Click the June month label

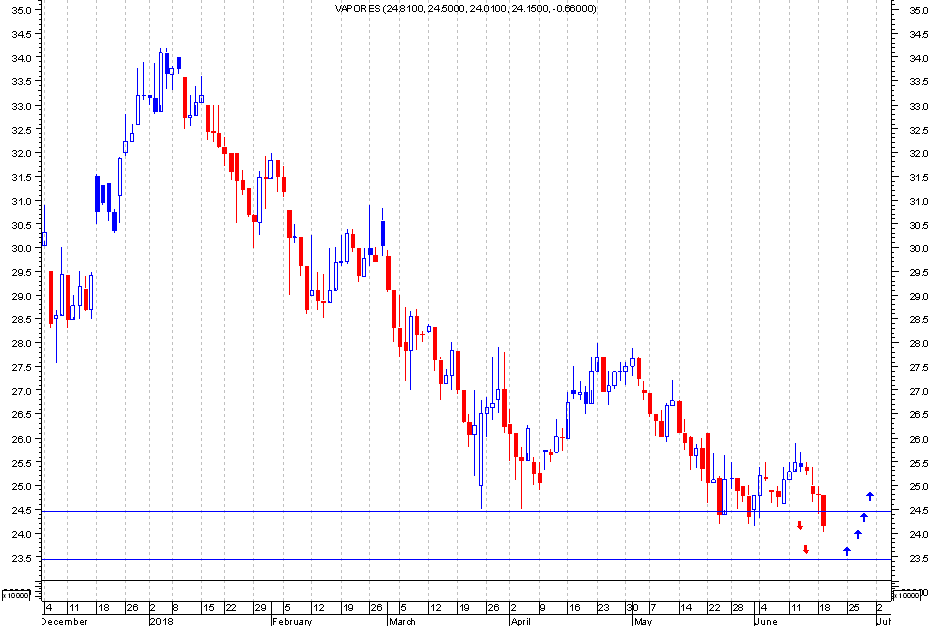[x=766, y=621]
